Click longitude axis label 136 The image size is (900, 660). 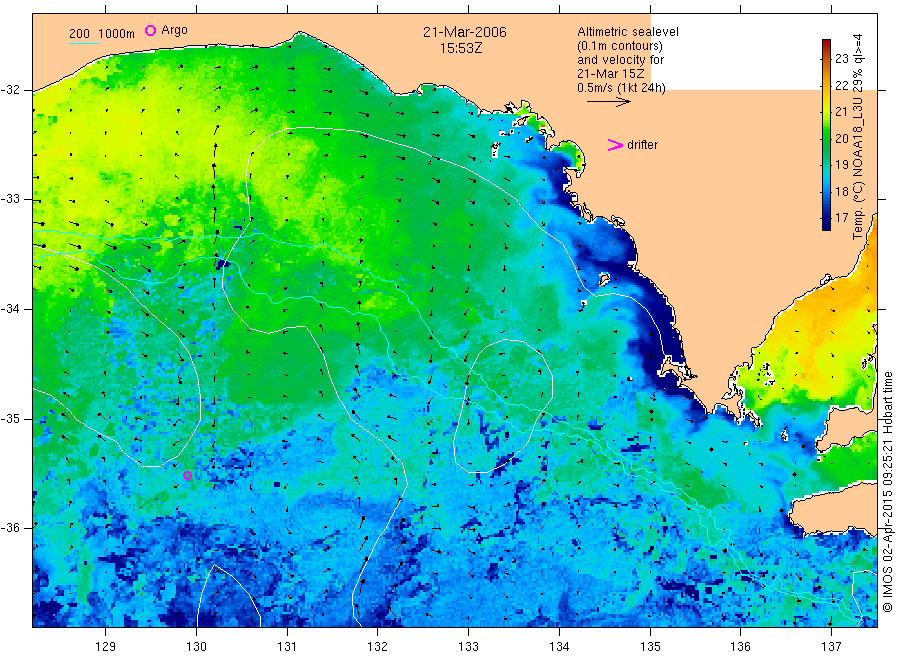coord(740,647)
